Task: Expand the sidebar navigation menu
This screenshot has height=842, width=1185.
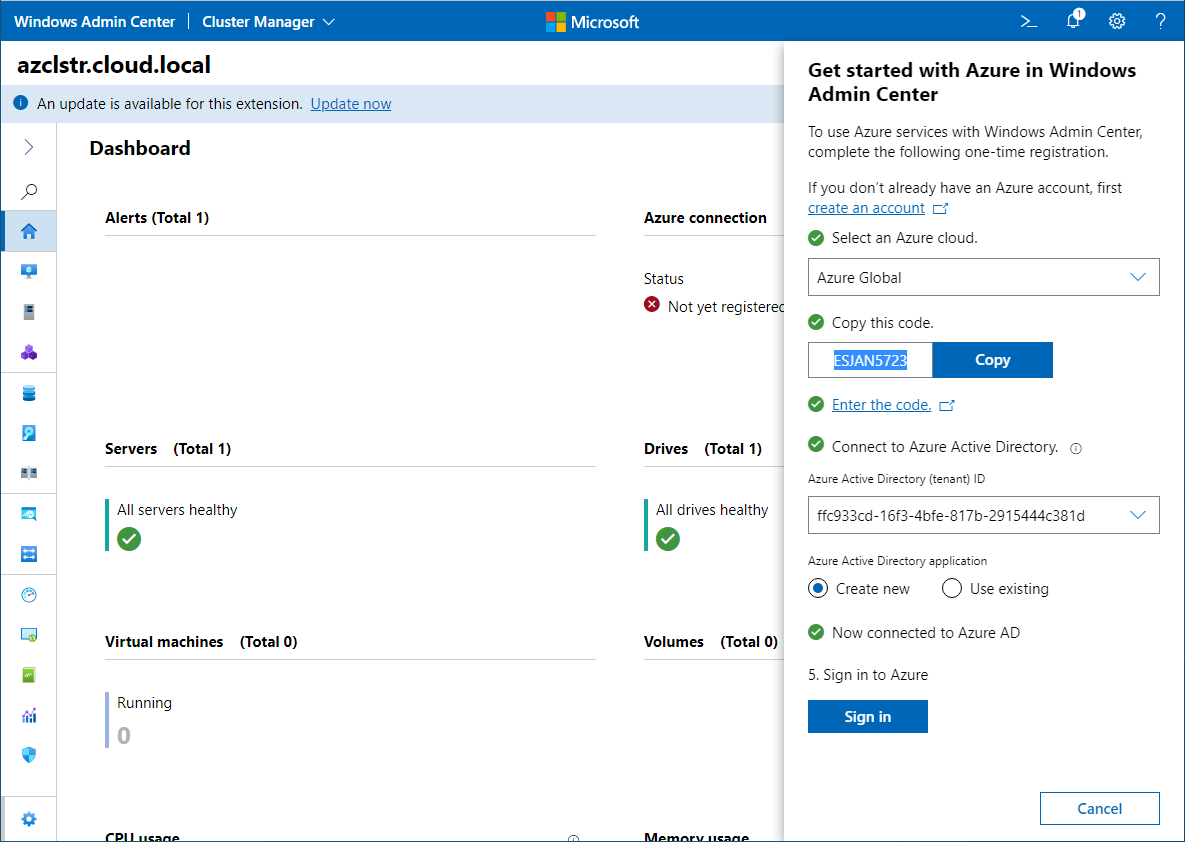Action: click(29, 148)
